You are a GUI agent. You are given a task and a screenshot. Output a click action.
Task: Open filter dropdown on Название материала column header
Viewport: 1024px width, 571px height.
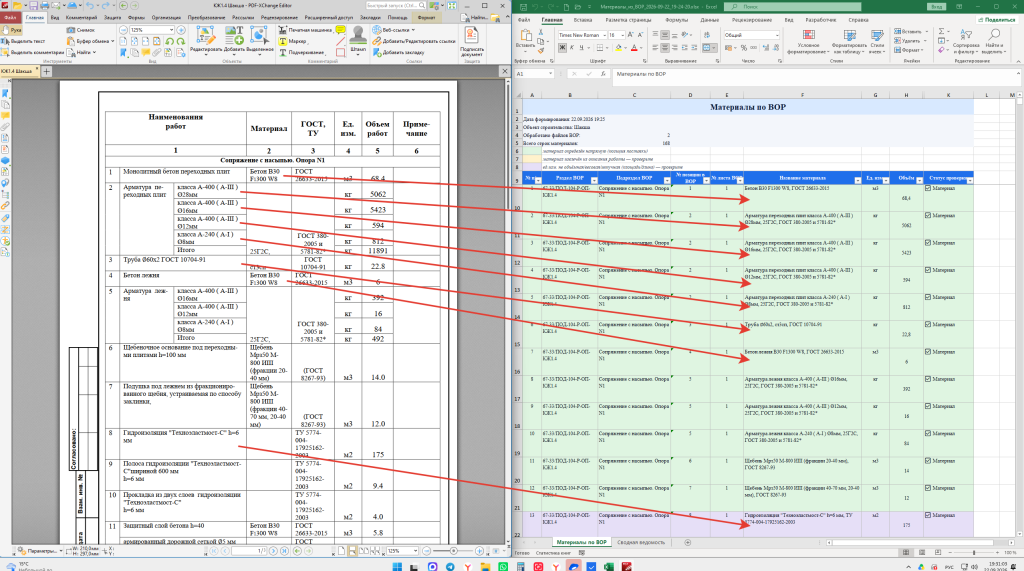coord(857,180)
